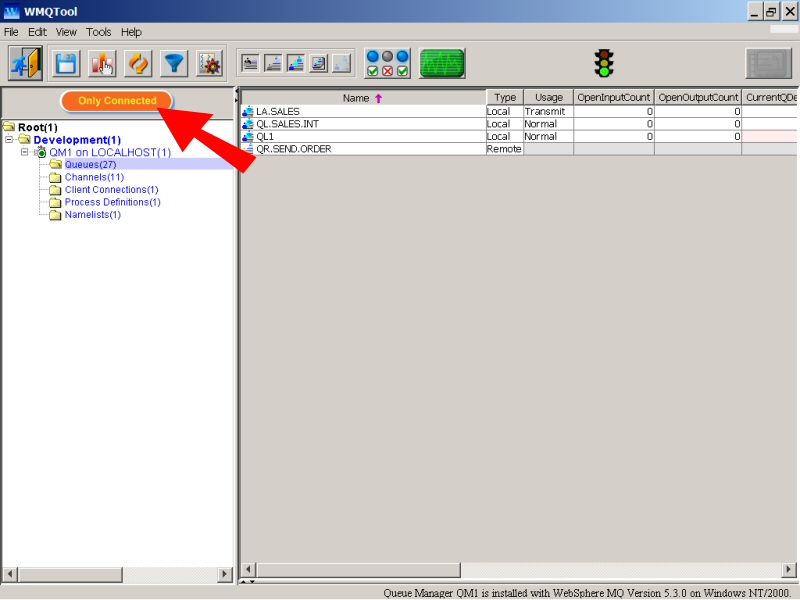800x600 pixels.
Task: Click the table horizontal scrollbar thumb
Action: click(358, 569)
